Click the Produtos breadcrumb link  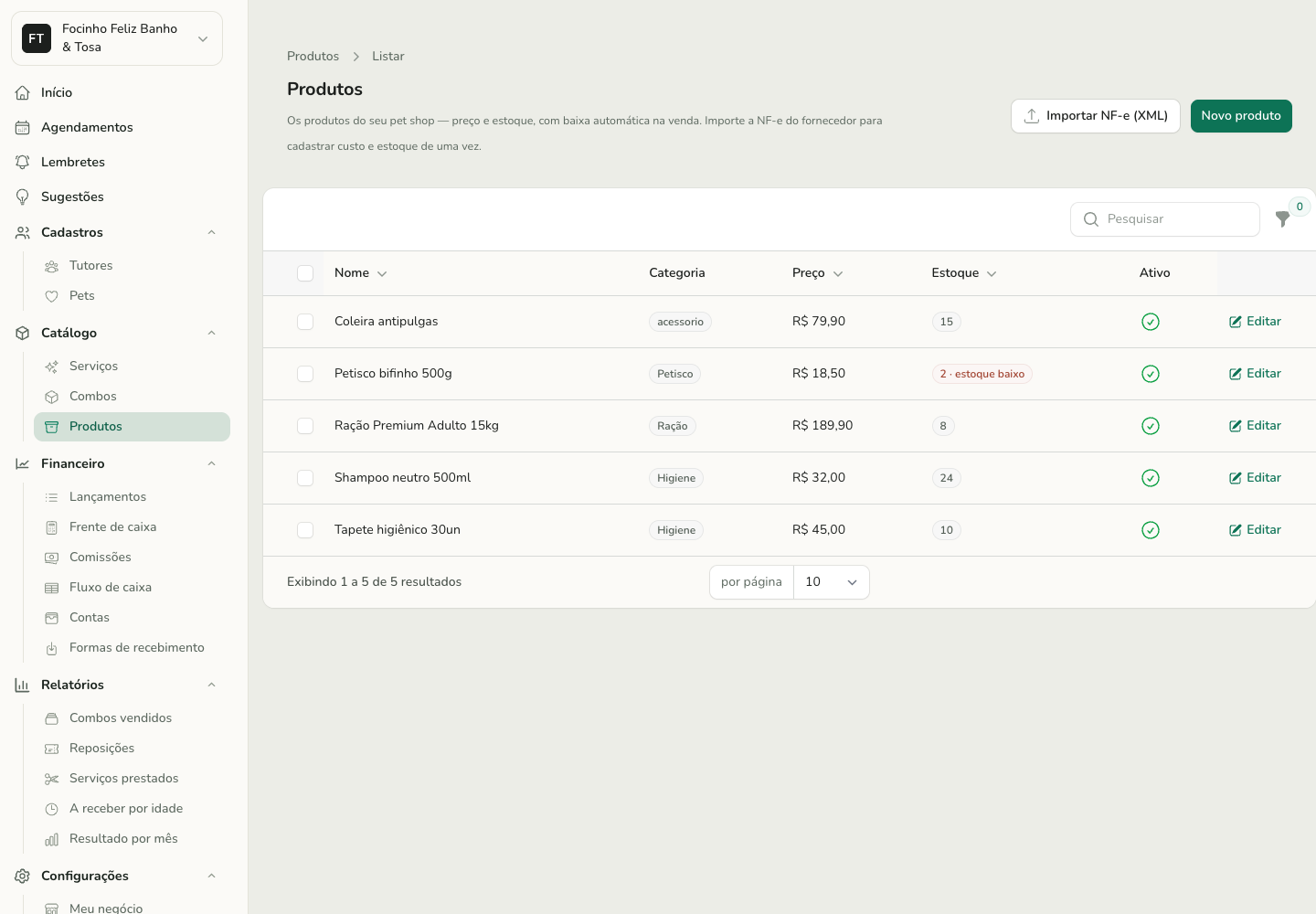click(x=313, y=57)
